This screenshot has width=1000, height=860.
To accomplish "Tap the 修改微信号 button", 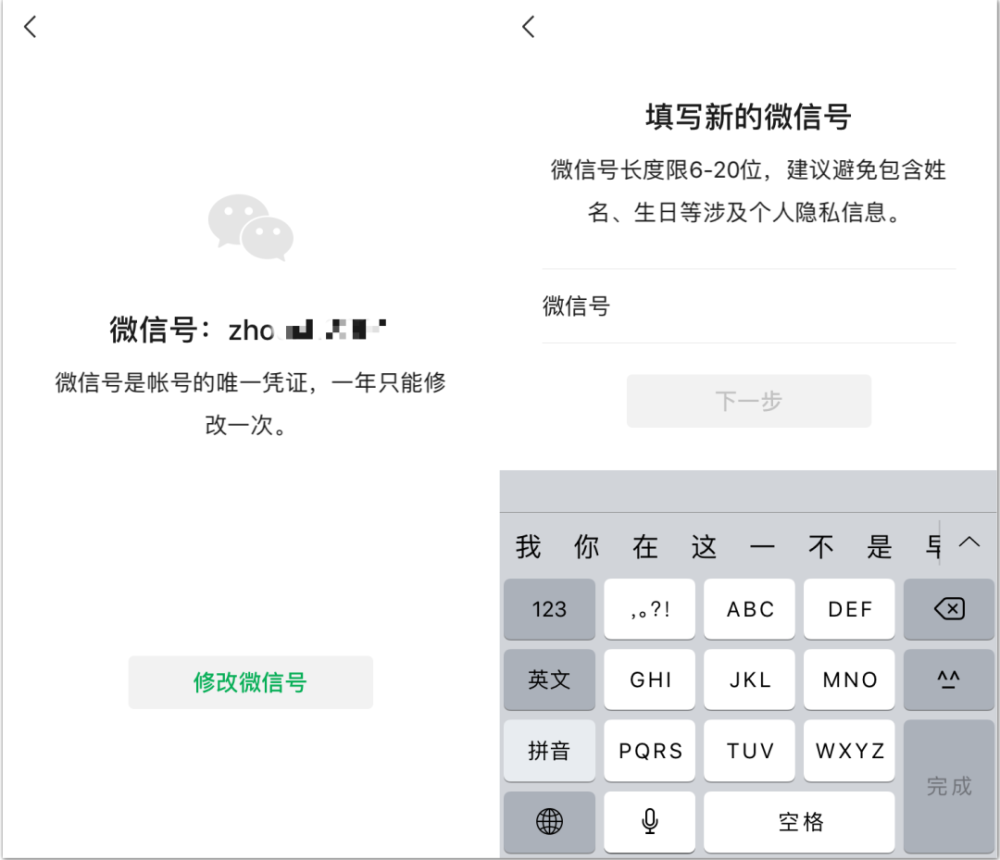I will [251, 682].
